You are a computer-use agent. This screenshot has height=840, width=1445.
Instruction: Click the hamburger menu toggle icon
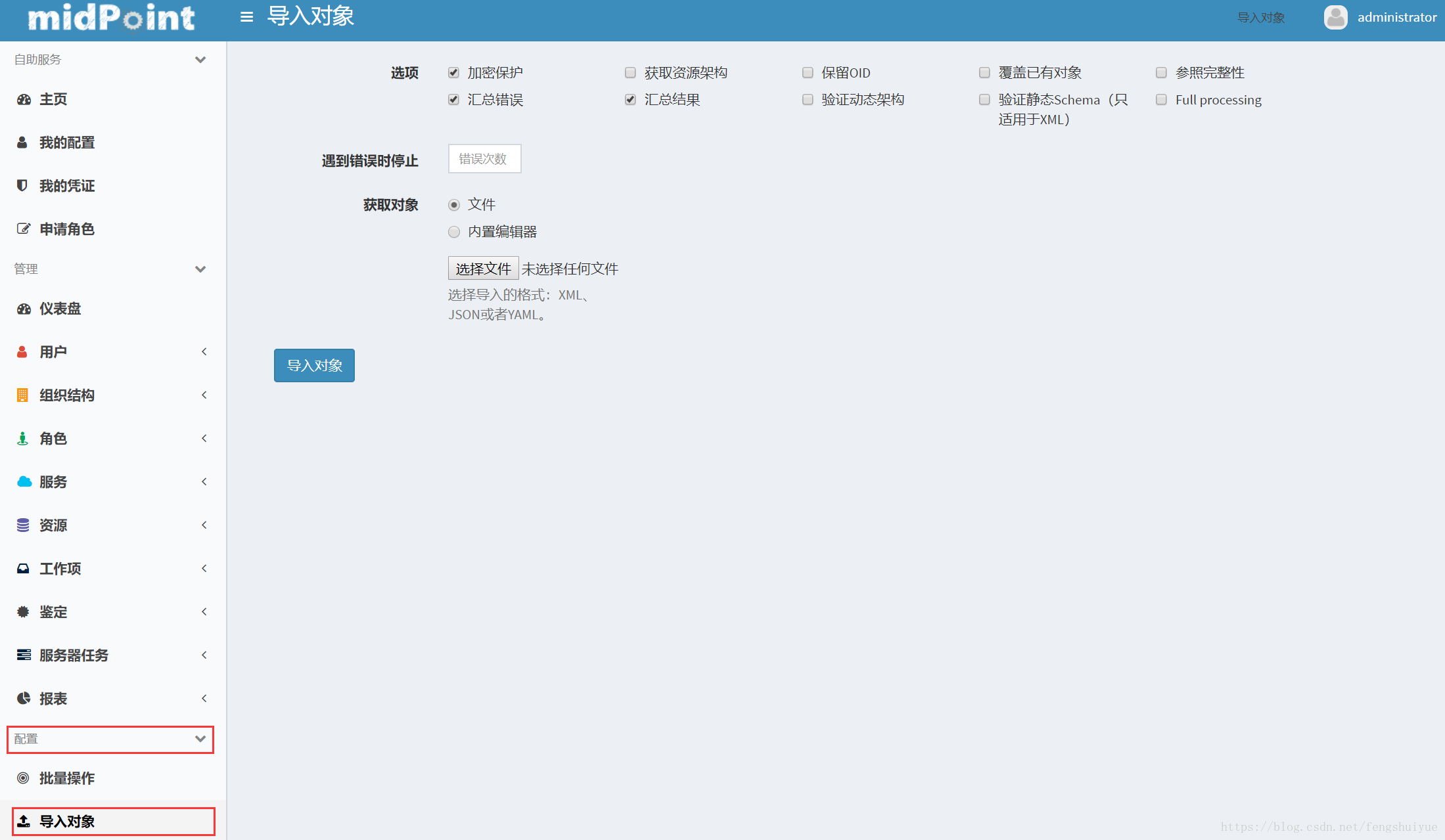click(246, 17)
